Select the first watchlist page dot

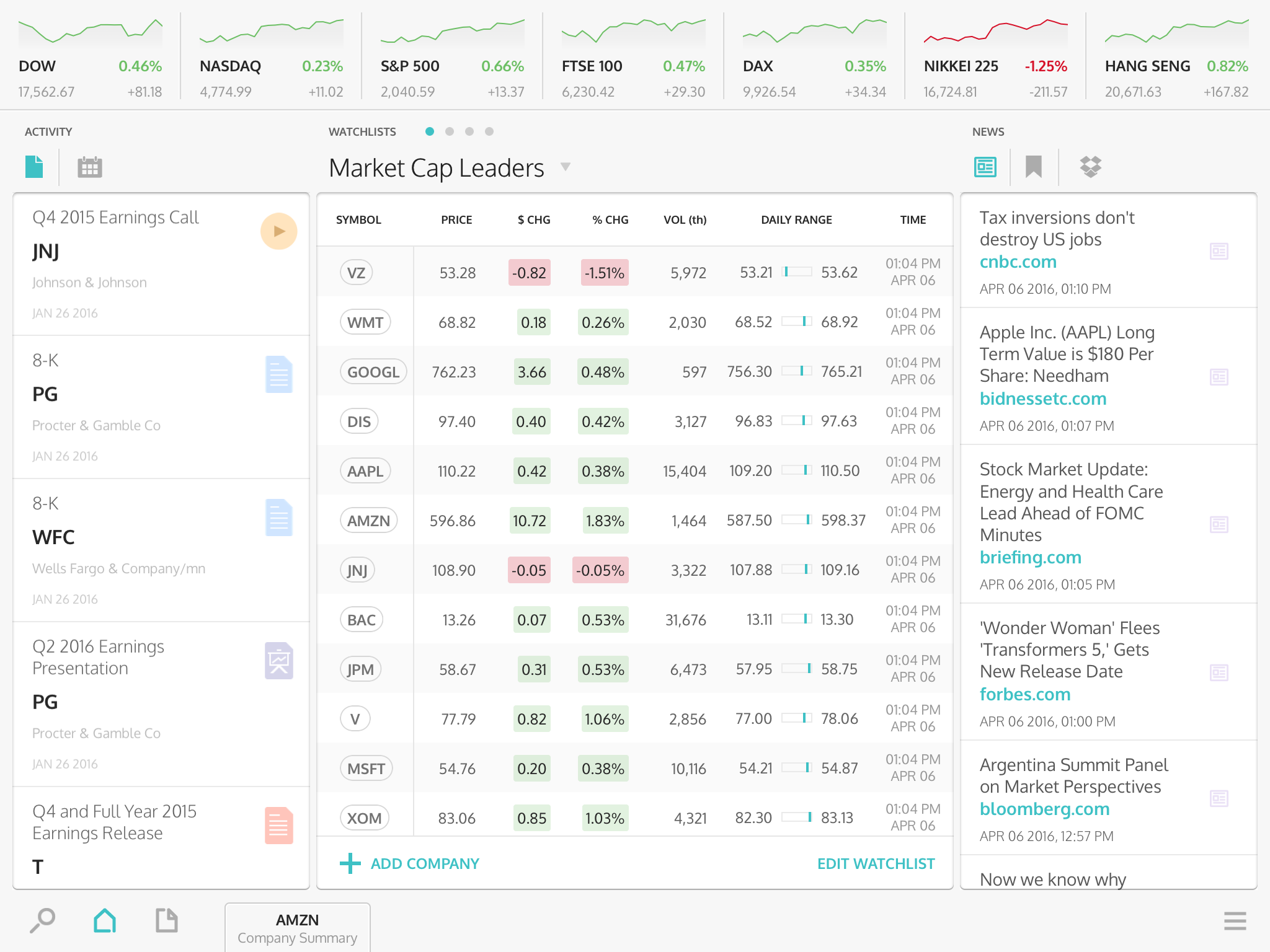(430, 131)
